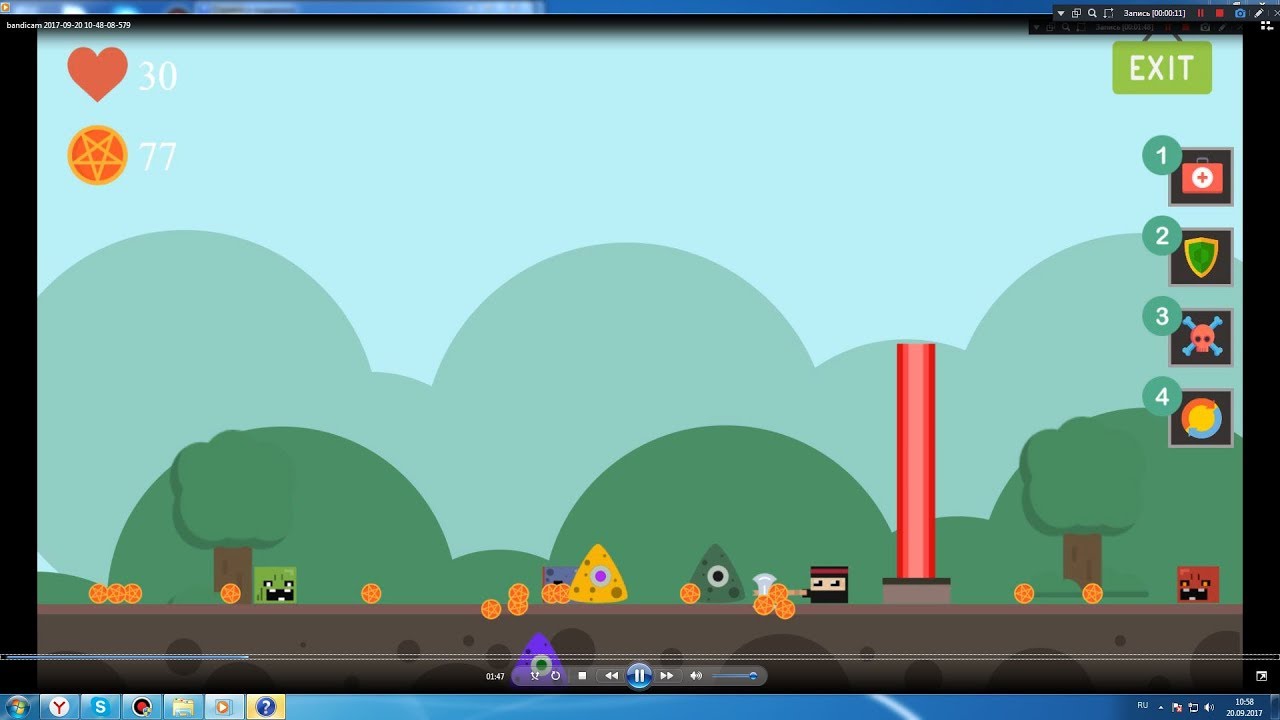This screenshot has width=1280, height=720.
Task: Open Action Center flag icon
Action: pyautogui.click(x=1177, y=707)
